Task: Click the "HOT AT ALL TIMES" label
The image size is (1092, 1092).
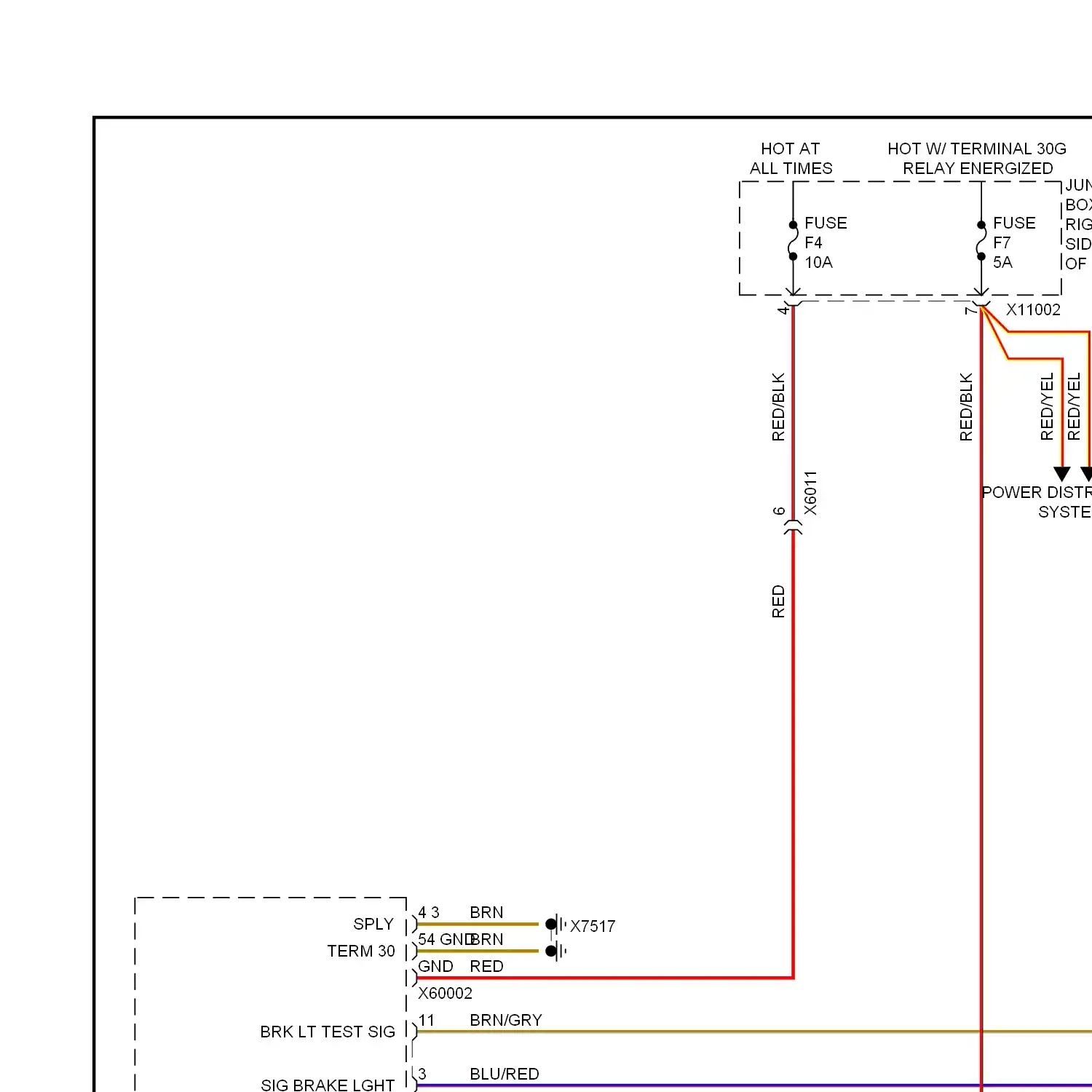Action: click(x=791, y=159)
